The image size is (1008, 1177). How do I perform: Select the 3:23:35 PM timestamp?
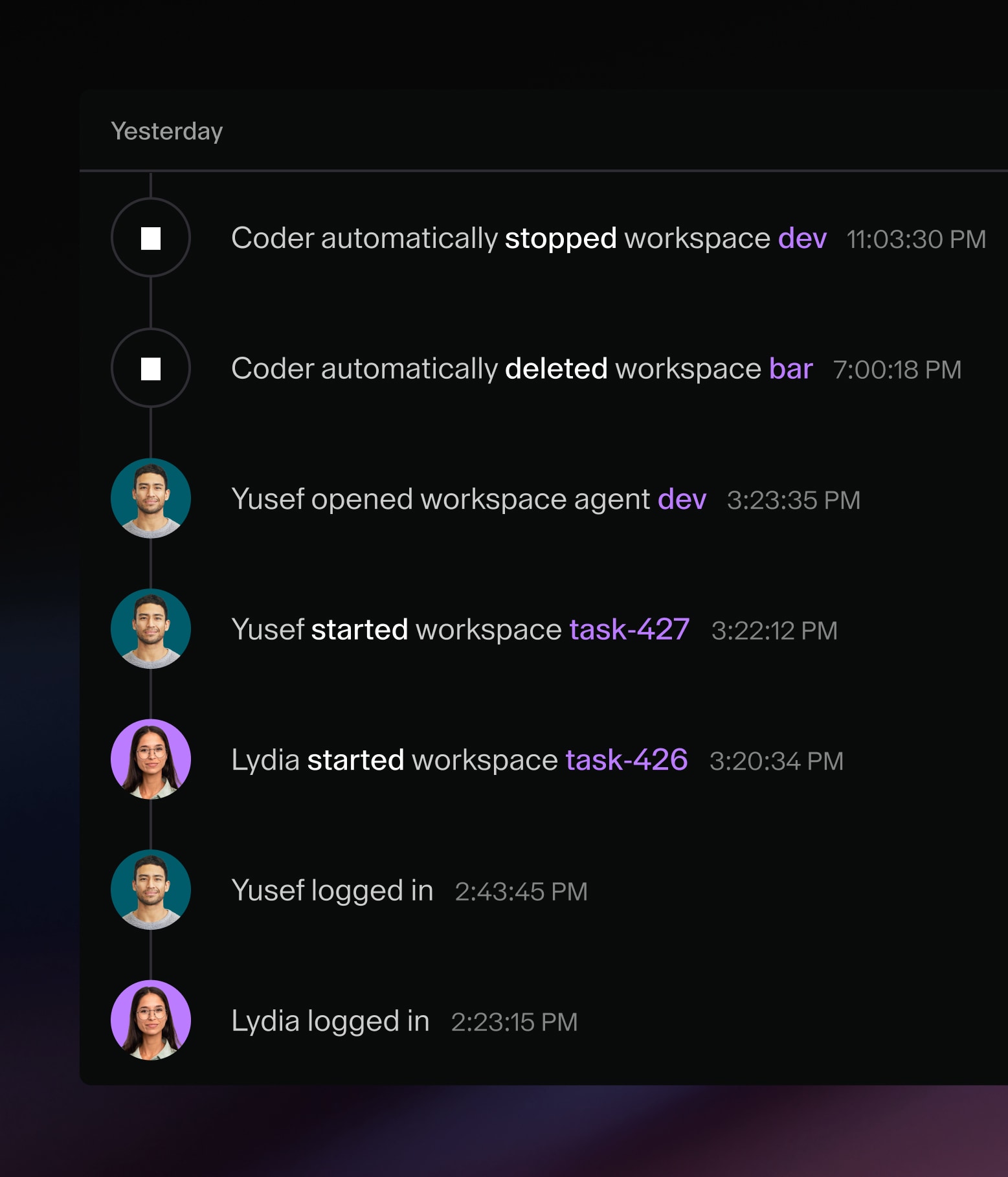coord(793,500)
